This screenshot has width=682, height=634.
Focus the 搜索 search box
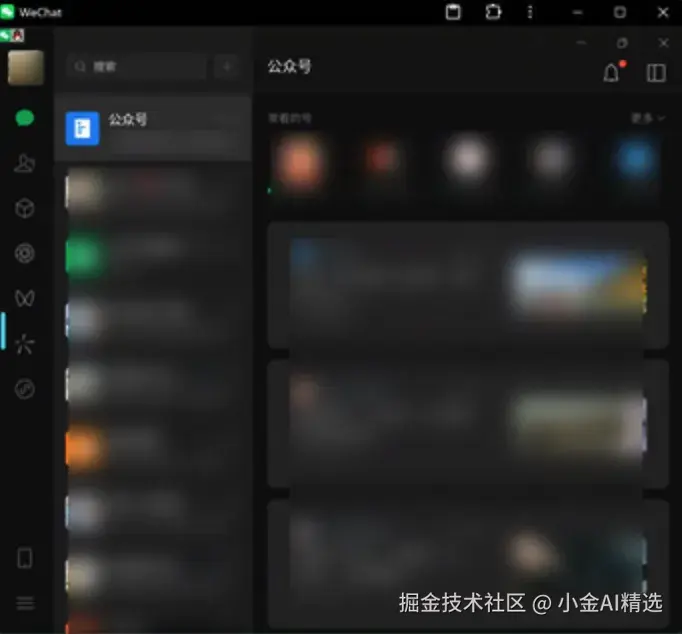tap(137, 67)
